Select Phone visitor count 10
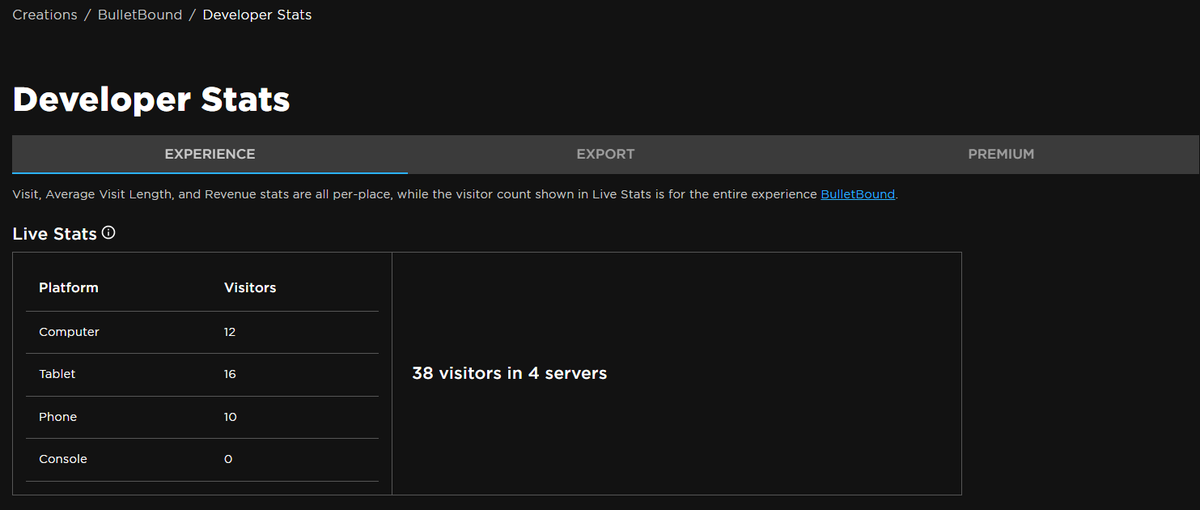The width and height of the screenshot is (1200, 510). pos(230,417)
